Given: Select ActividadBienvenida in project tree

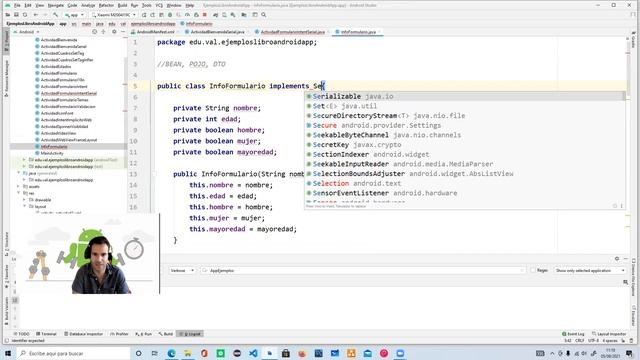Looking at the screenshot, I should [x=59, y=40].
